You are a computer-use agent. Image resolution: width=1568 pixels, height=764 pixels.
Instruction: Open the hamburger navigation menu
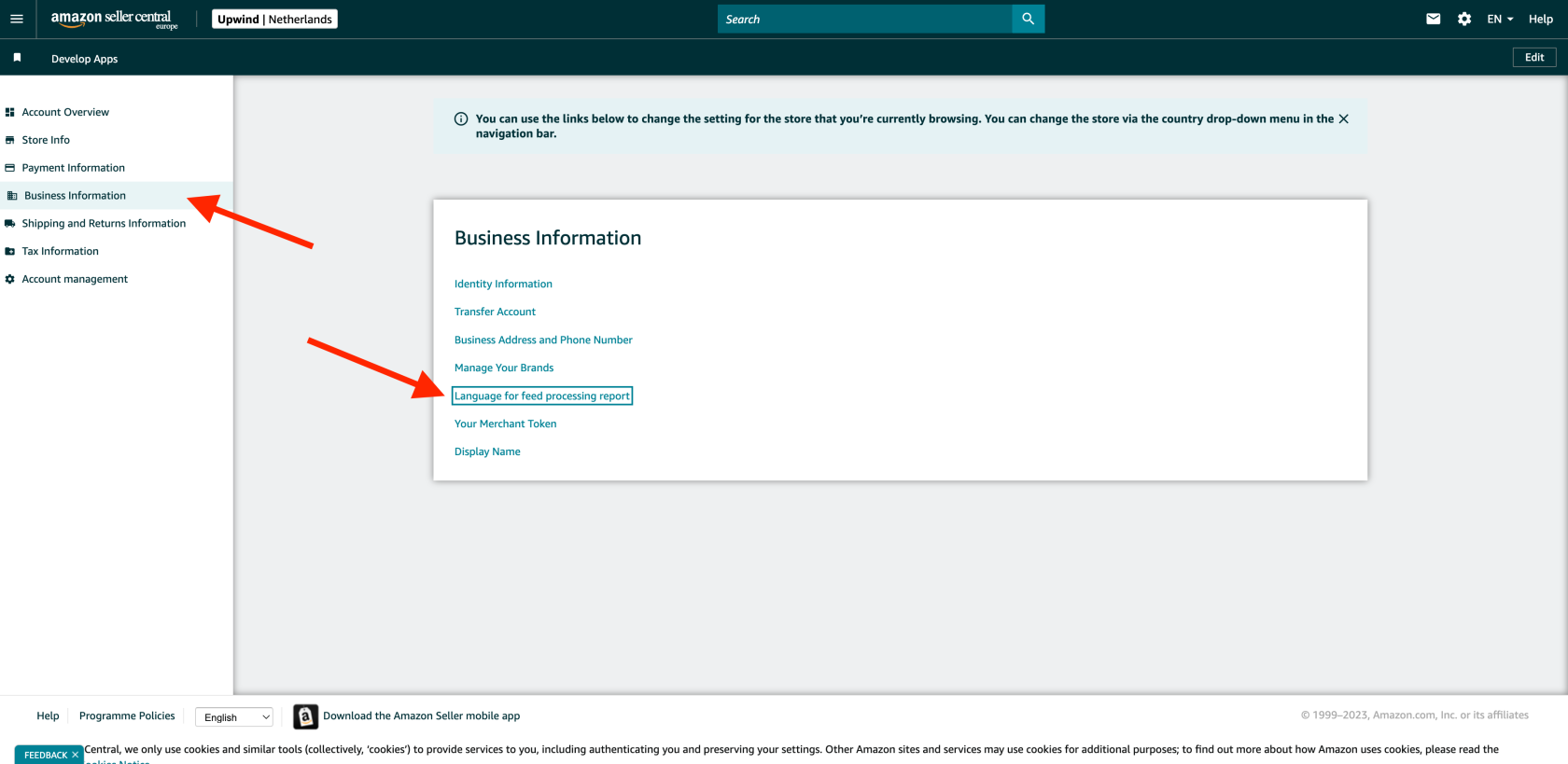(x=17, y=19)
